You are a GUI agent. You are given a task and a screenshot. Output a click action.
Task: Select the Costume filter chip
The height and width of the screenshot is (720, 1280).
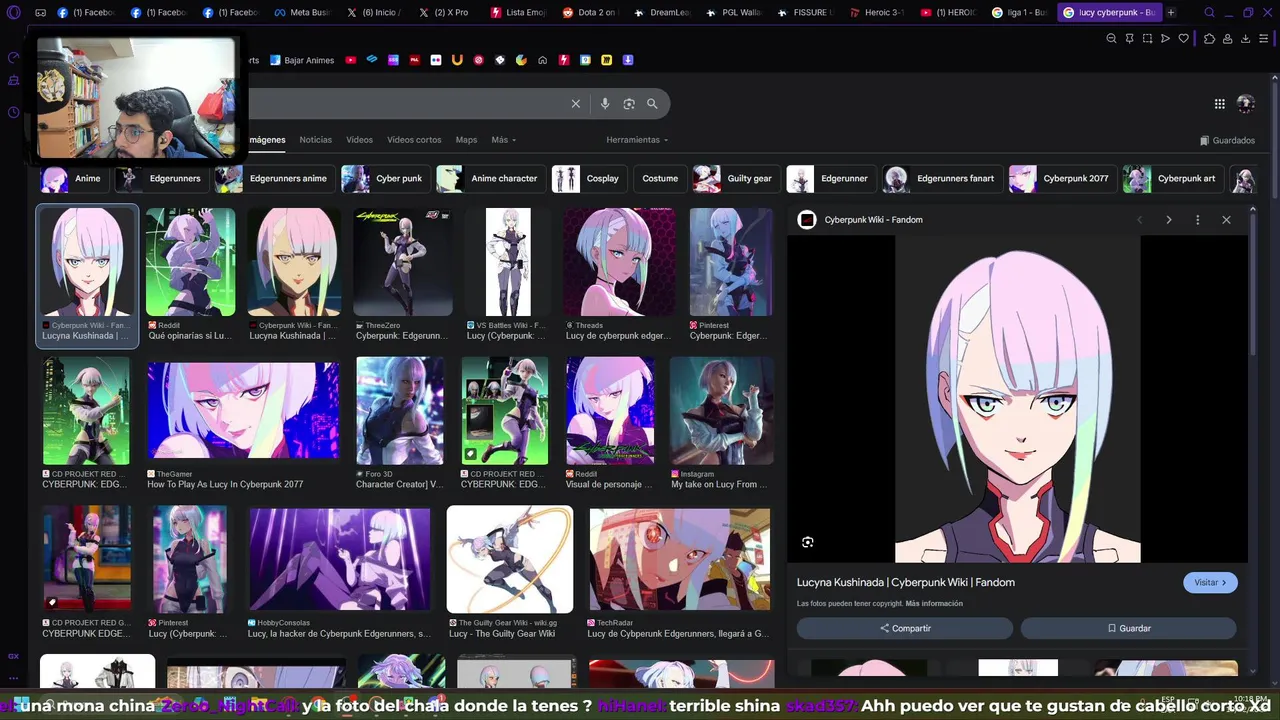click(660, 179)
